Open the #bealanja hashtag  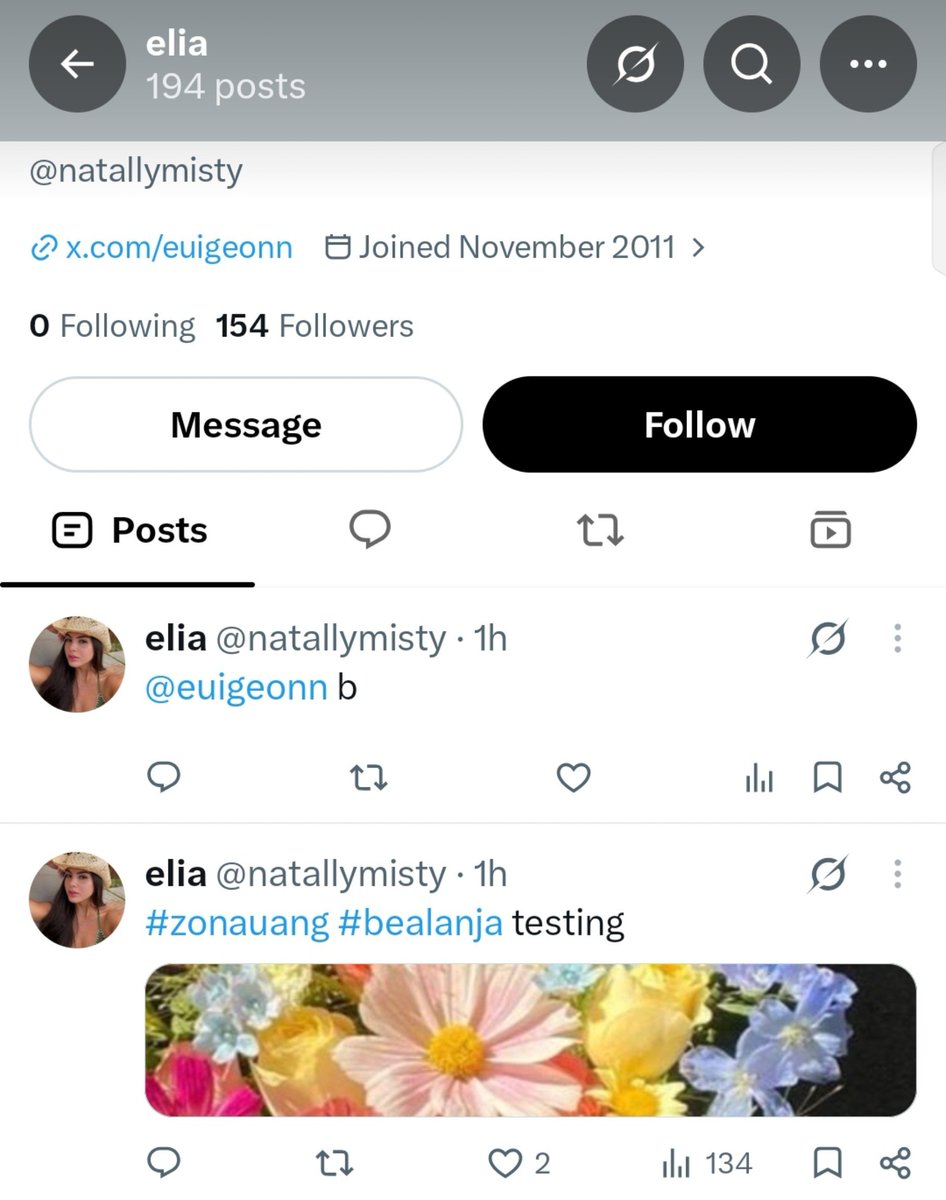tap(420, 922)
